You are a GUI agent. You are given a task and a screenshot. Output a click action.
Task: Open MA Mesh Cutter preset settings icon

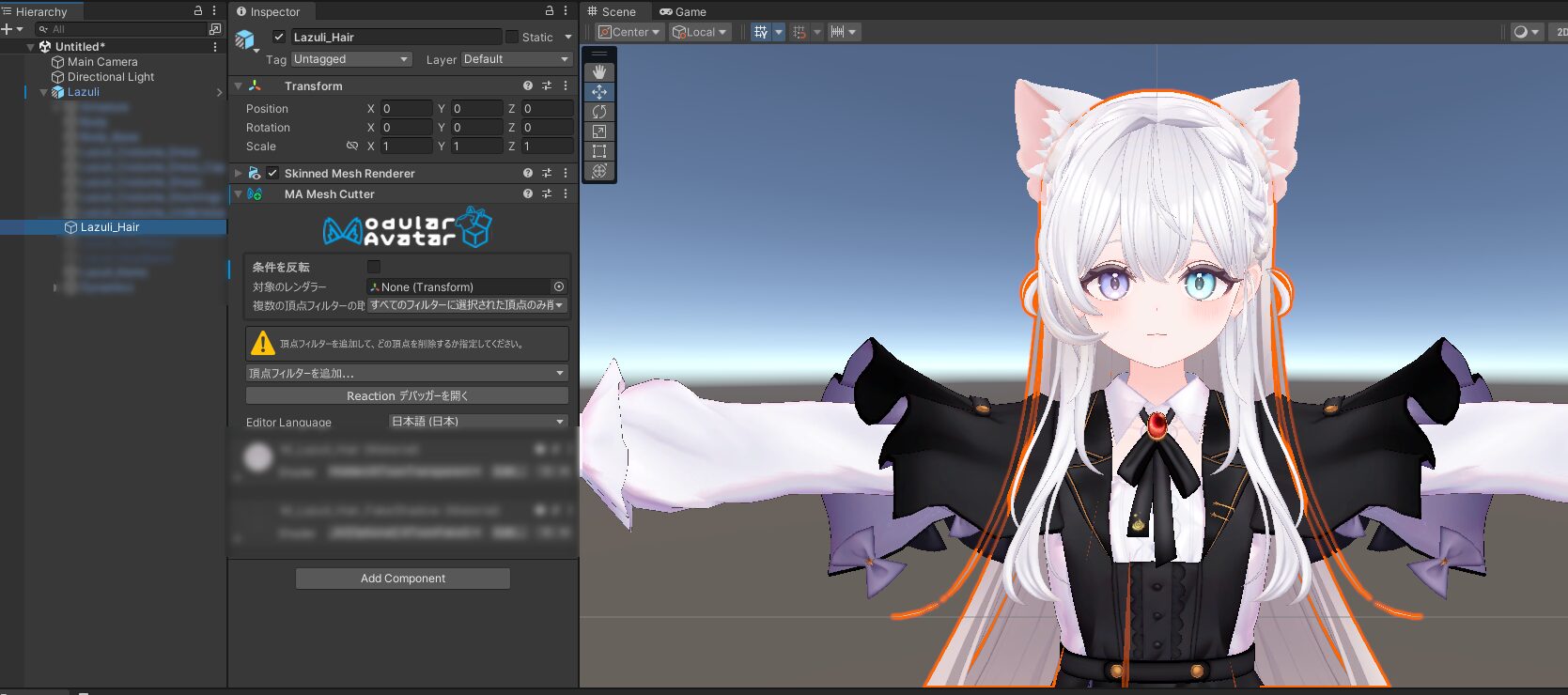(547, 194)
